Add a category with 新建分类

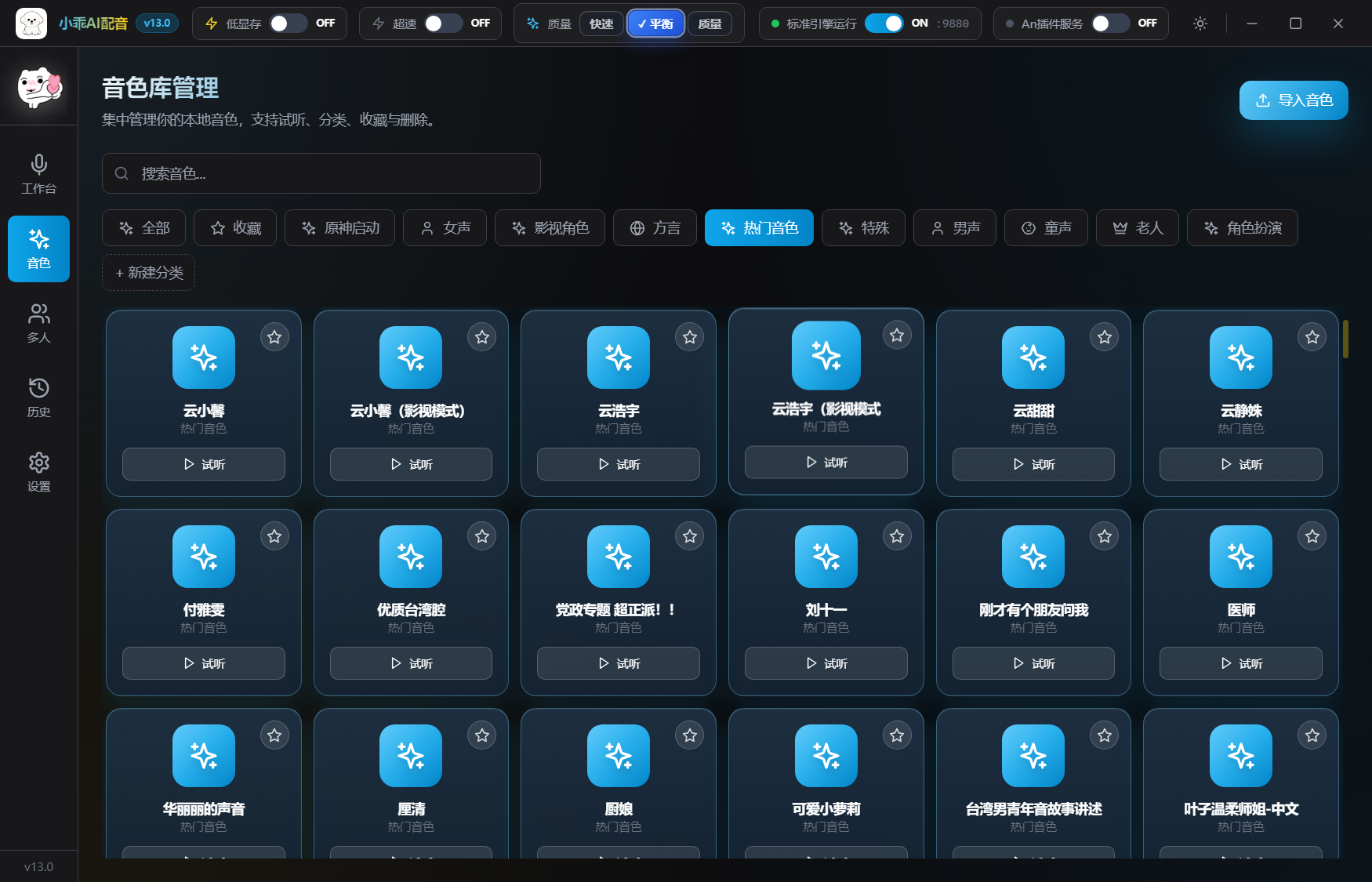[148, 273]
